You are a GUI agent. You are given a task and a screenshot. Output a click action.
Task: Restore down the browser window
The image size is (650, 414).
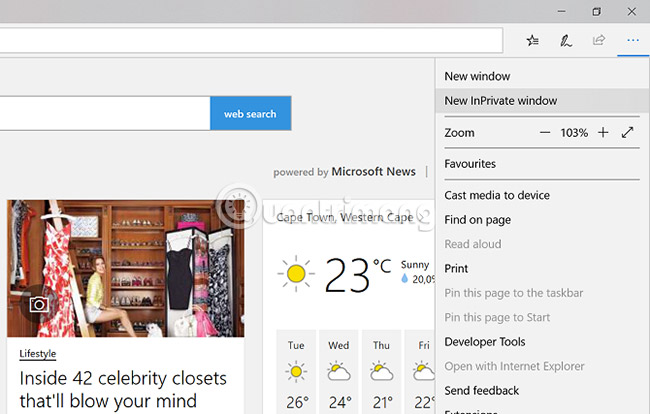pyautogui.click(x=597, y=12)
